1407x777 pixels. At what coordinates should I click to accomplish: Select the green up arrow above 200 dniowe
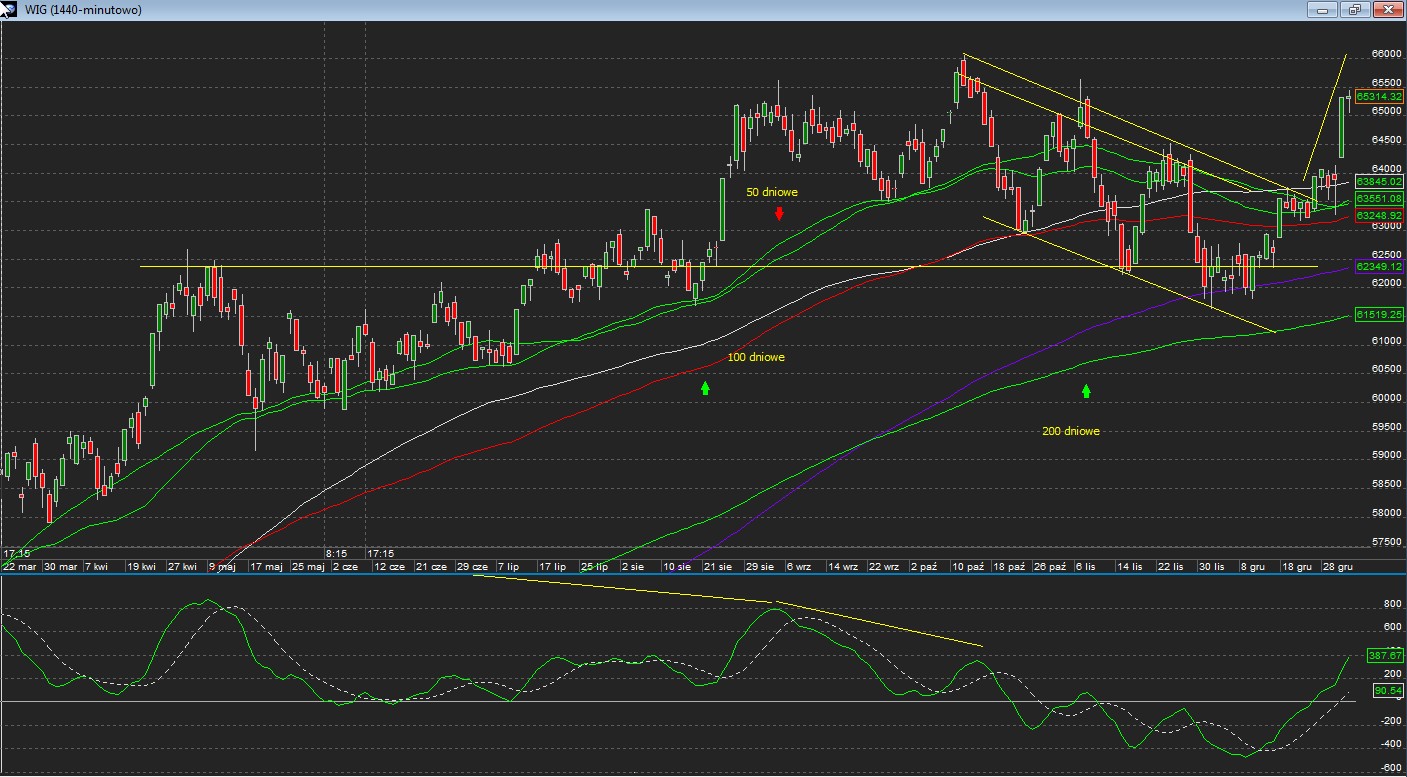[x=1086, y=391]
